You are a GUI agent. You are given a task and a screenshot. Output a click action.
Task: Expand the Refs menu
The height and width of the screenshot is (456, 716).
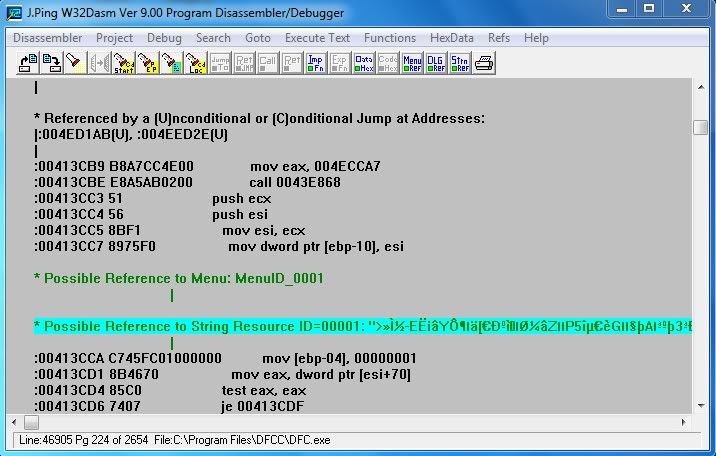[499, 38]
